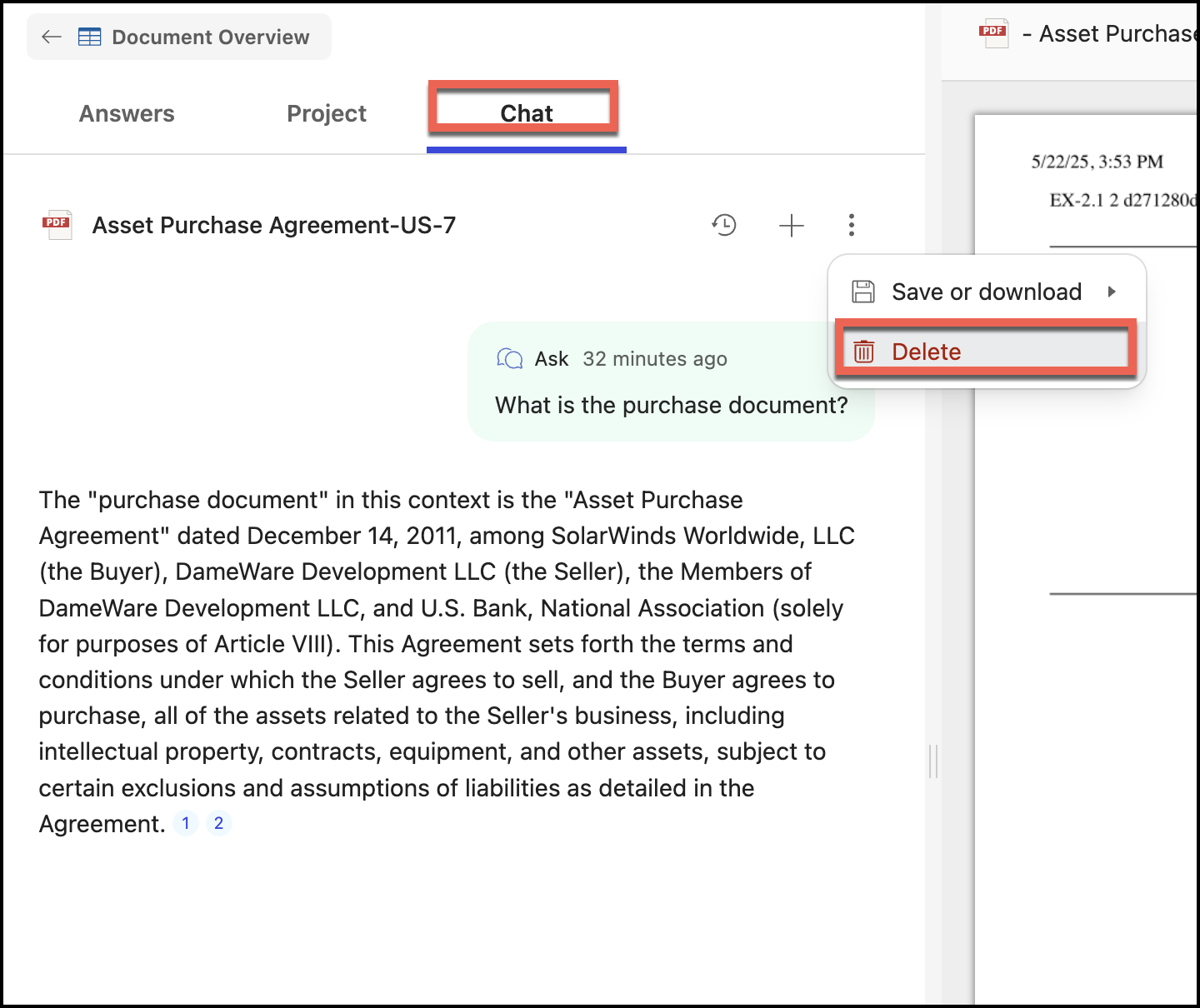The height and width of the screenshot is (1008, 1200).
Task: Click the PDF icon next to Asset Purchase Agreement-US-7
Action: (57, 225)
